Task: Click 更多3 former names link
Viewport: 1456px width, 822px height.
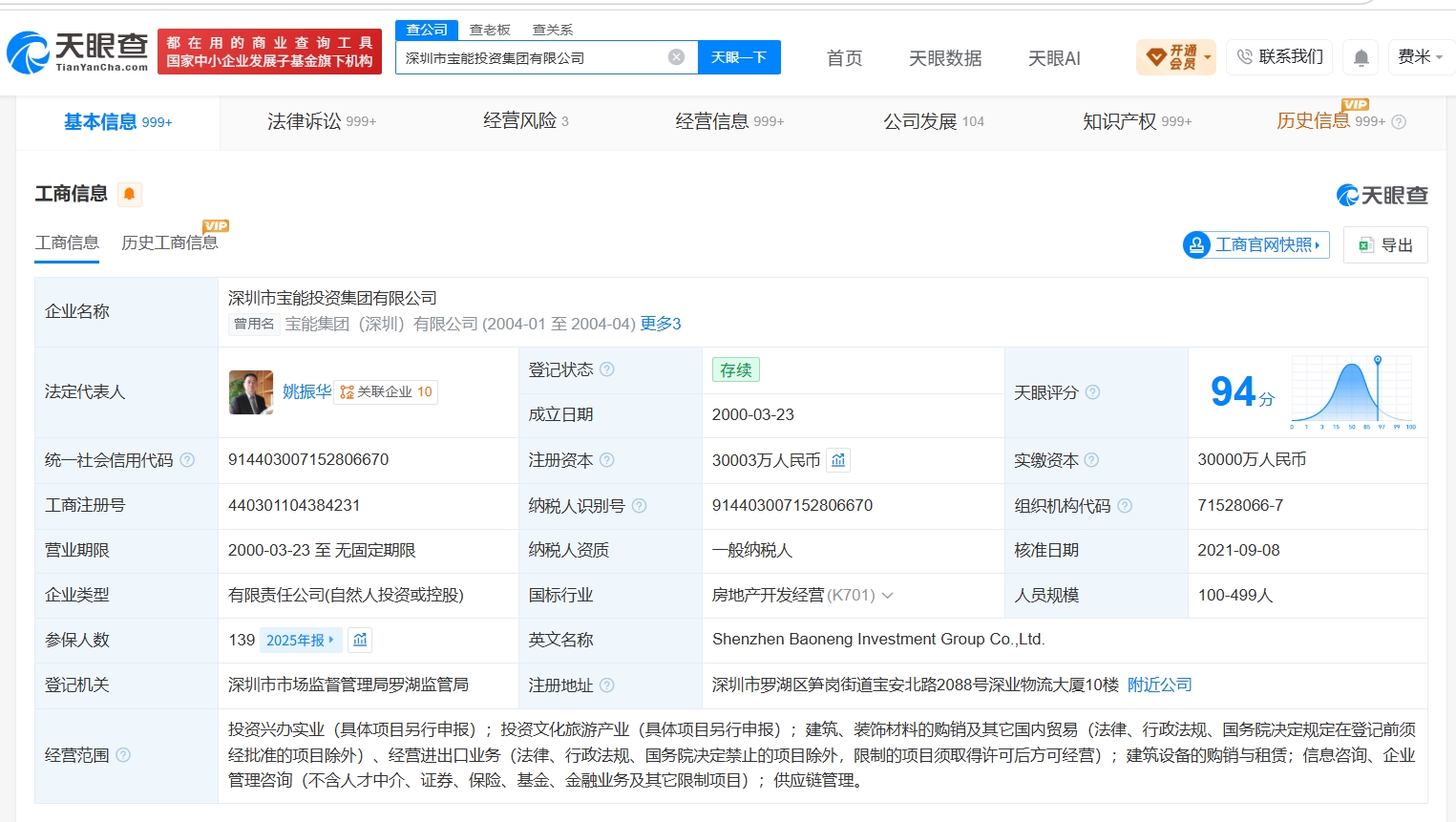Action: click(x=661, y=324)
